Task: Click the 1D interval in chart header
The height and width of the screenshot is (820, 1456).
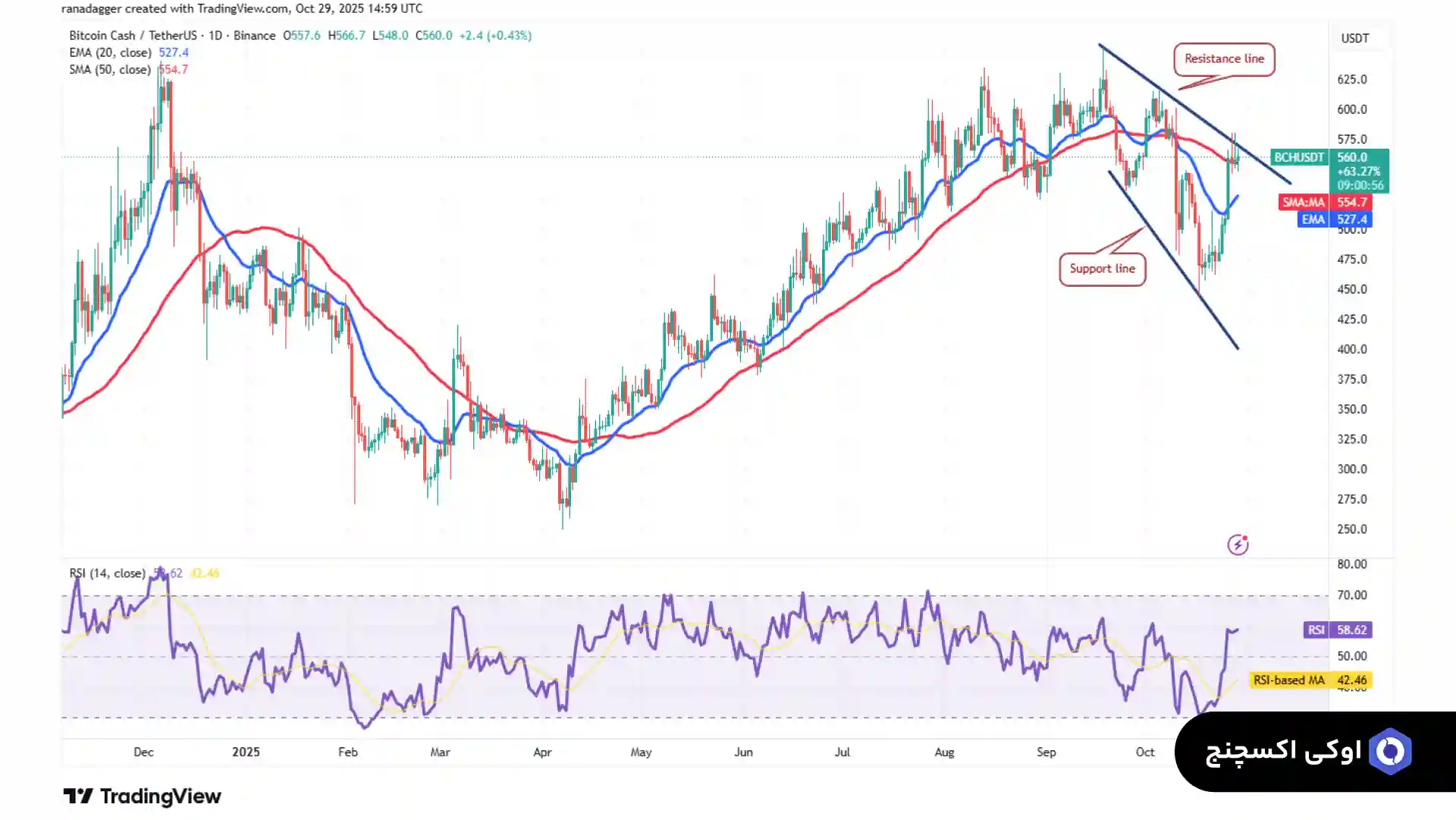Action: coord(215,36)
